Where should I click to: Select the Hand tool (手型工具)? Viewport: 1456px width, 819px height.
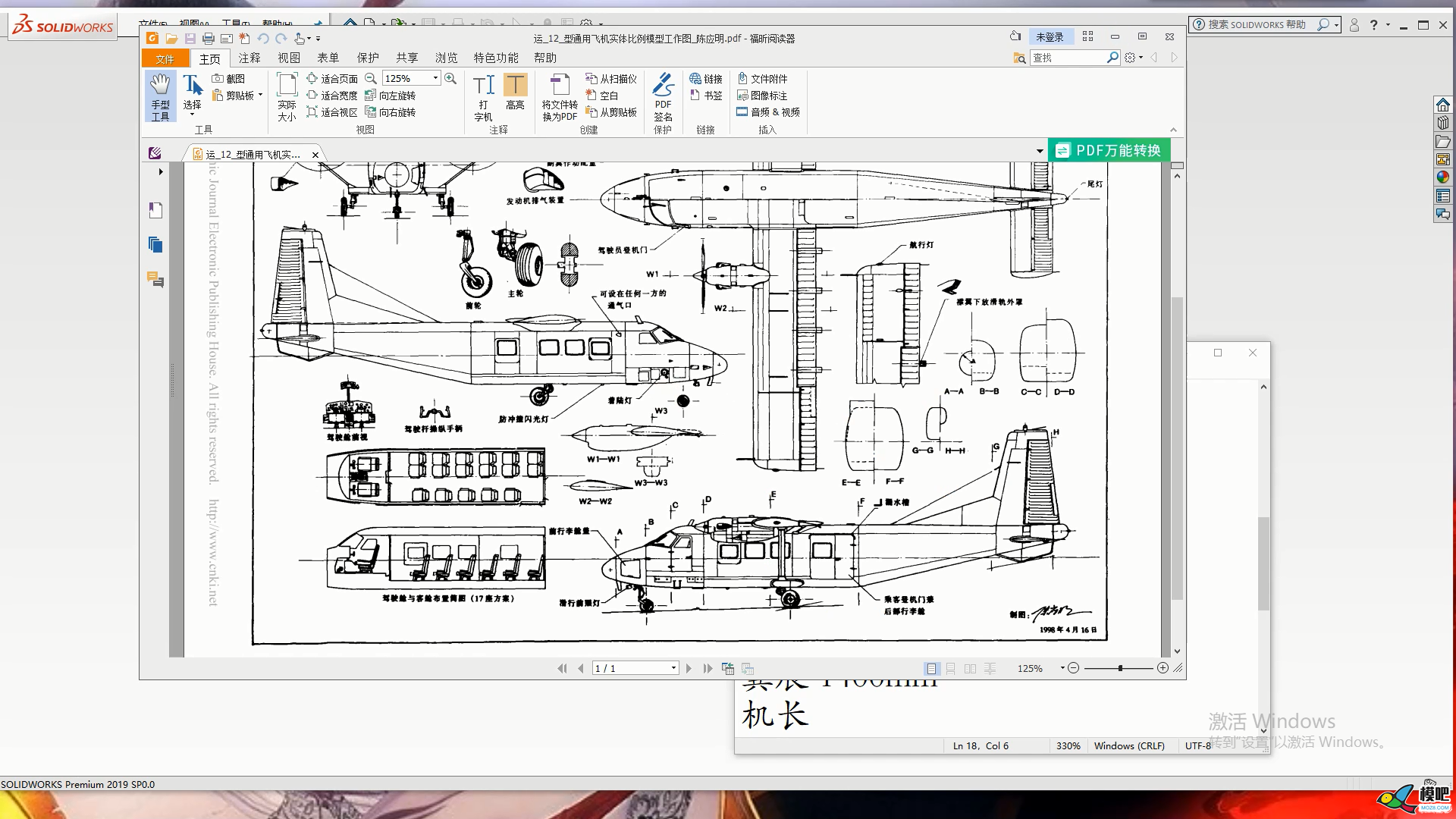[160, 96]
